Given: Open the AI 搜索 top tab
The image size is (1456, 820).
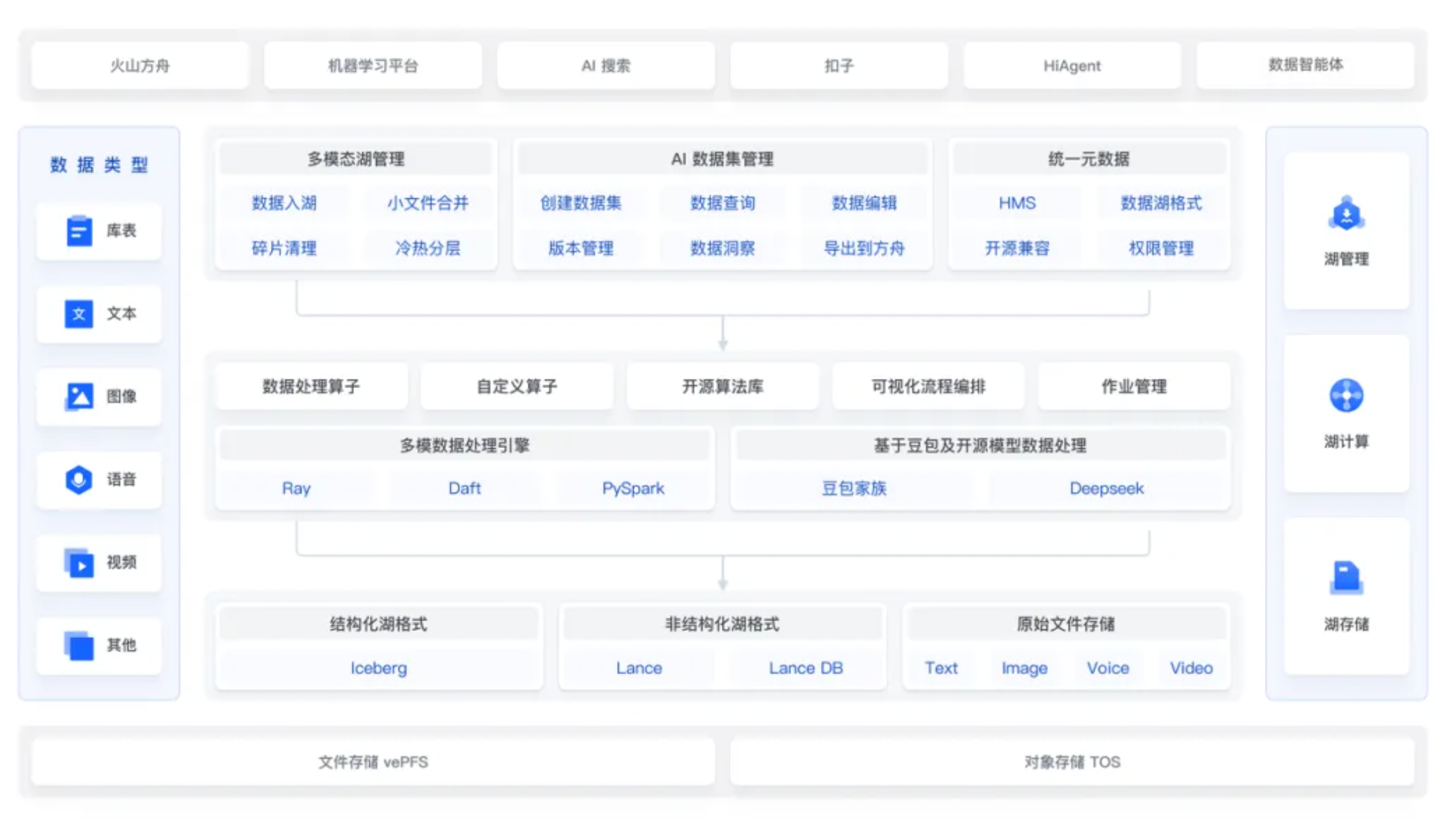Looking at the screenshot, I should pos(605,66).
